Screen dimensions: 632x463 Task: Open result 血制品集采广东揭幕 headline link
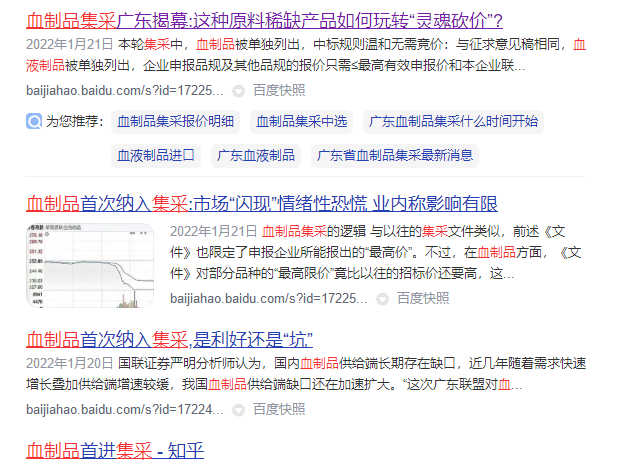(264, 21)
